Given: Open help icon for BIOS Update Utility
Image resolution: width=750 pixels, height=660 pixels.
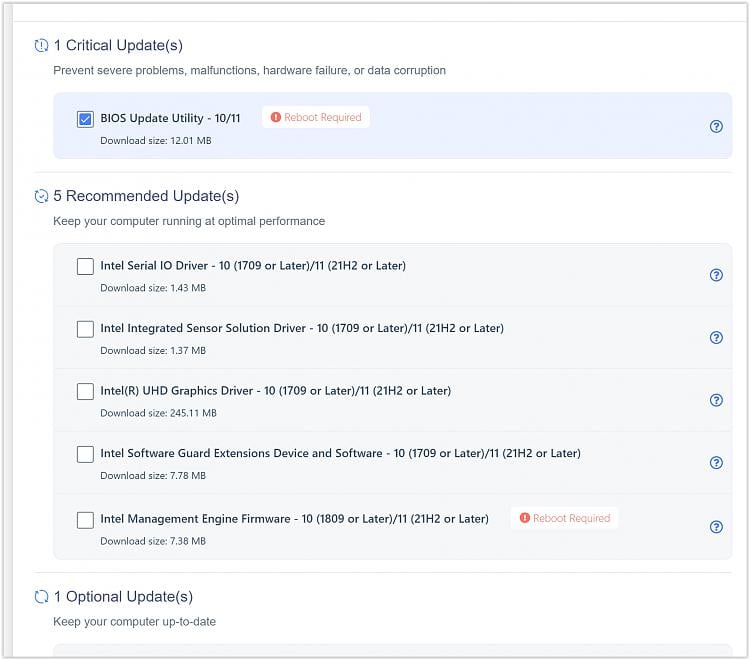Looking at the screenshot, I should click(716, 127).
